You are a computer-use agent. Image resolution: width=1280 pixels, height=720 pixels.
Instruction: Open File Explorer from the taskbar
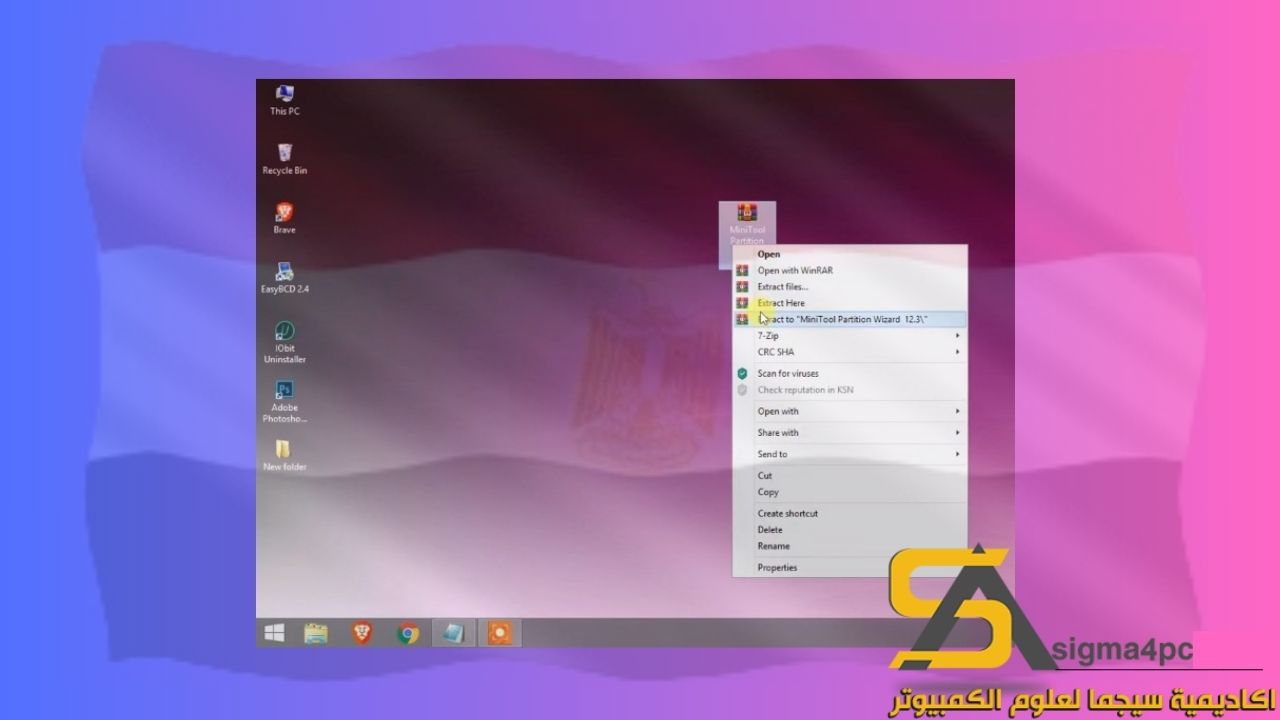[x=316, y=633]
